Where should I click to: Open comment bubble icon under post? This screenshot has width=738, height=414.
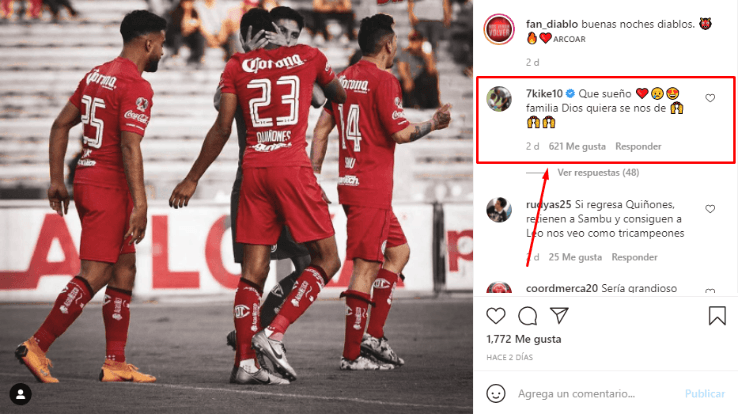click(x=528, y=316)
